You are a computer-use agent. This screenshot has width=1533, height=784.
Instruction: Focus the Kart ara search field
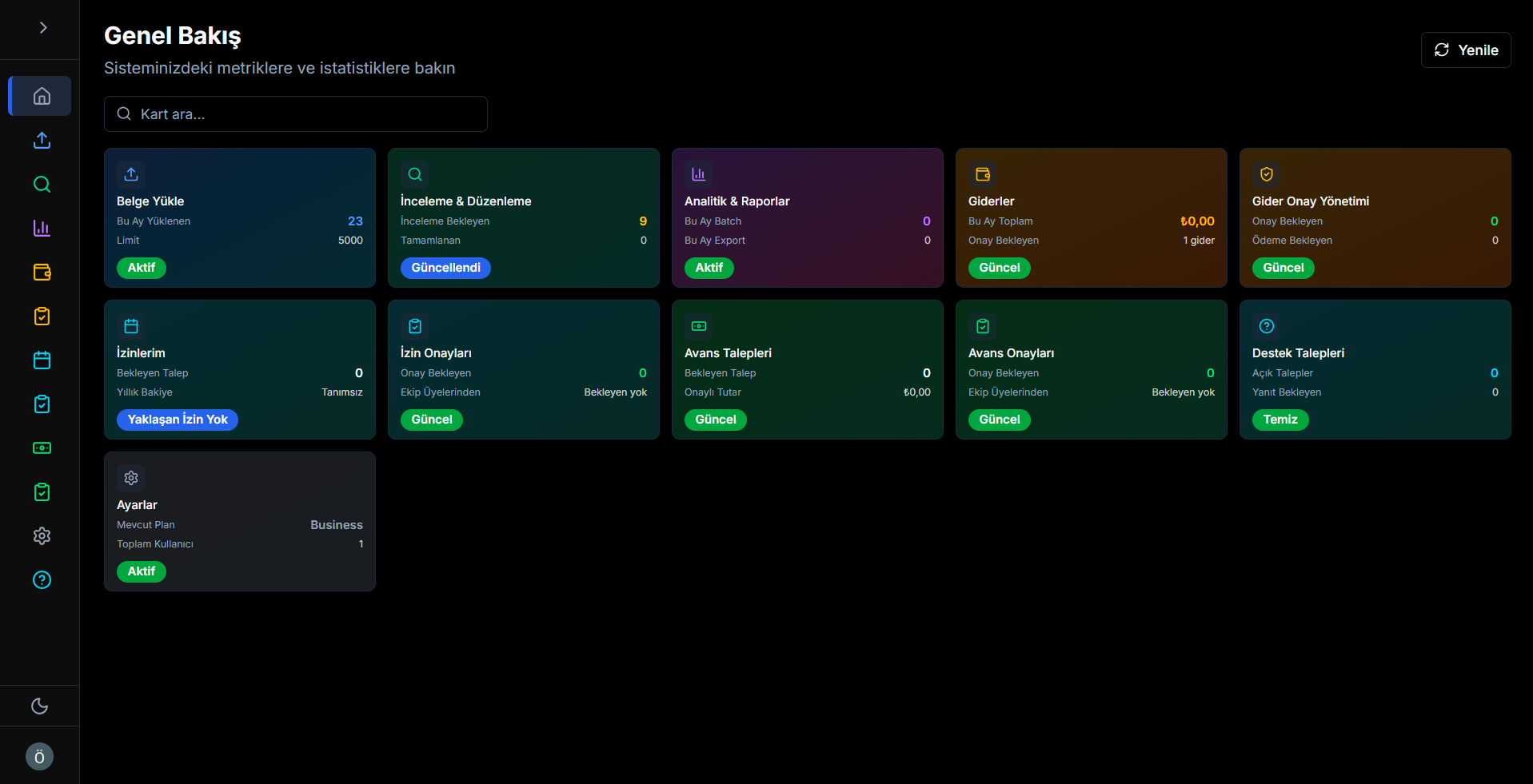[296, 113]
